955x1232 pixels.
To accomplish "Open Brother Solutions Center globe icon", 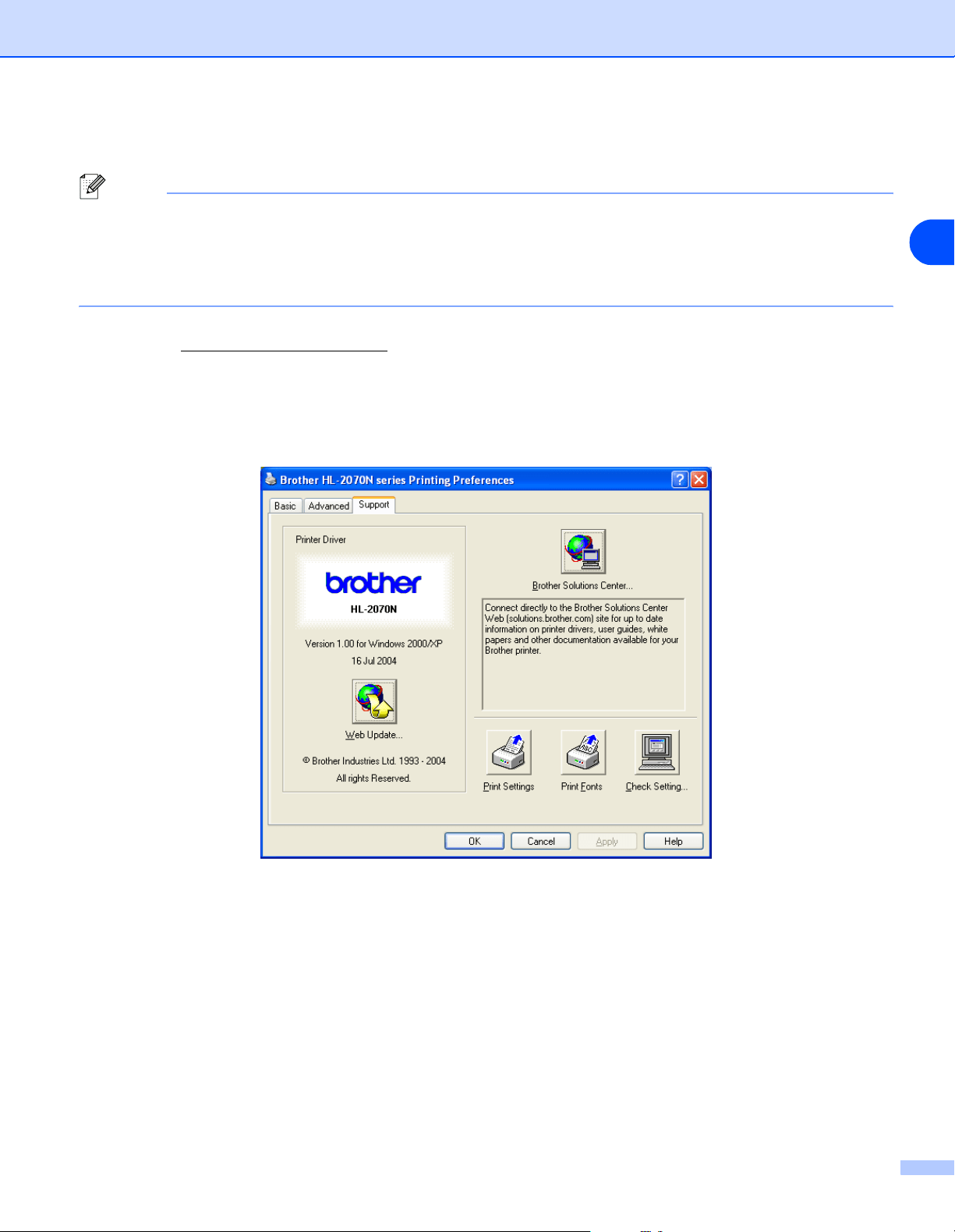I will point(583,552).
